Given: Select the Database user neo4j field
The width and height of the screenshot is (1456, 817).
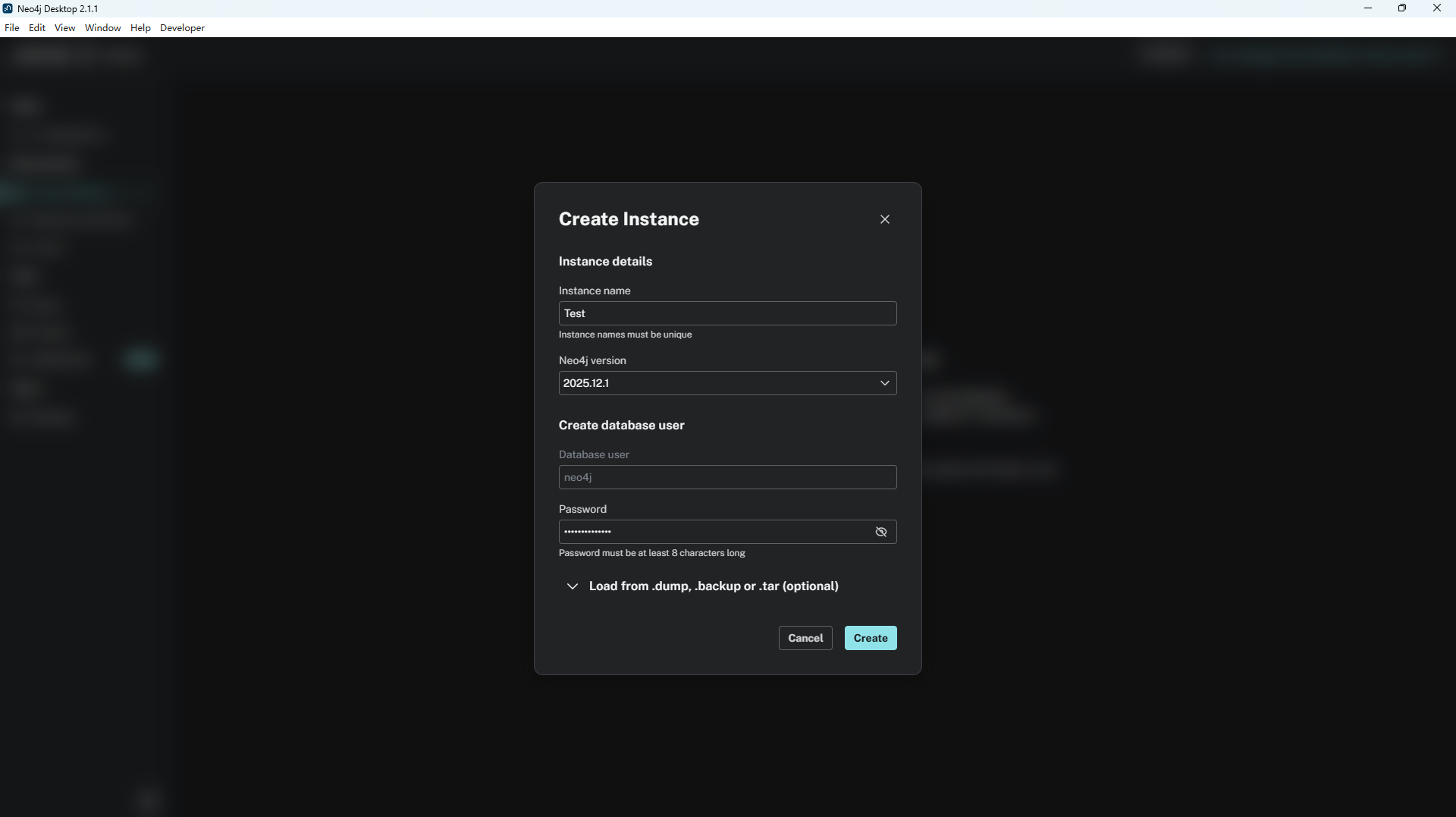Looking at the screenshot, I should tap(726, 477).
